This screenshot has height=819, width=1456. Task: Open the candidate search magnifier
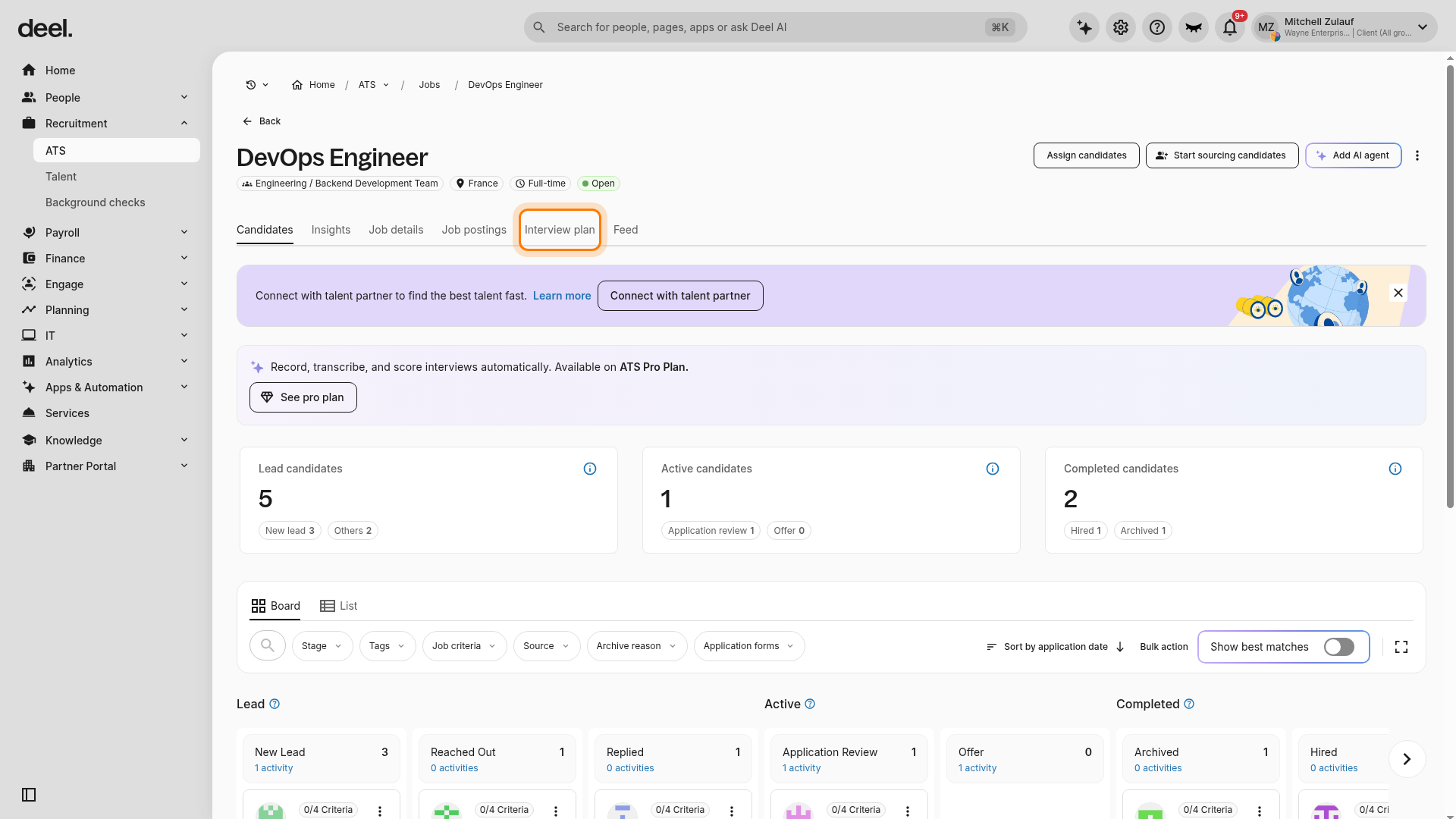pos(268,646)
